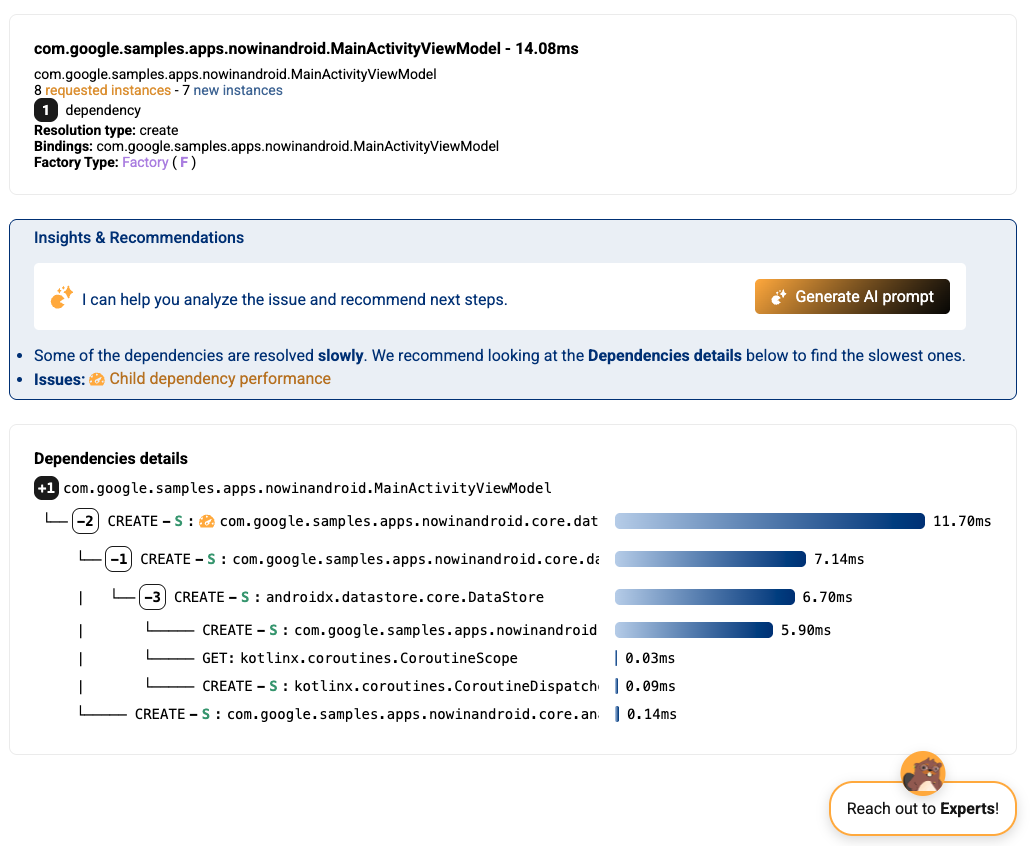Click the Generate AI prompt button

point(852,296)
